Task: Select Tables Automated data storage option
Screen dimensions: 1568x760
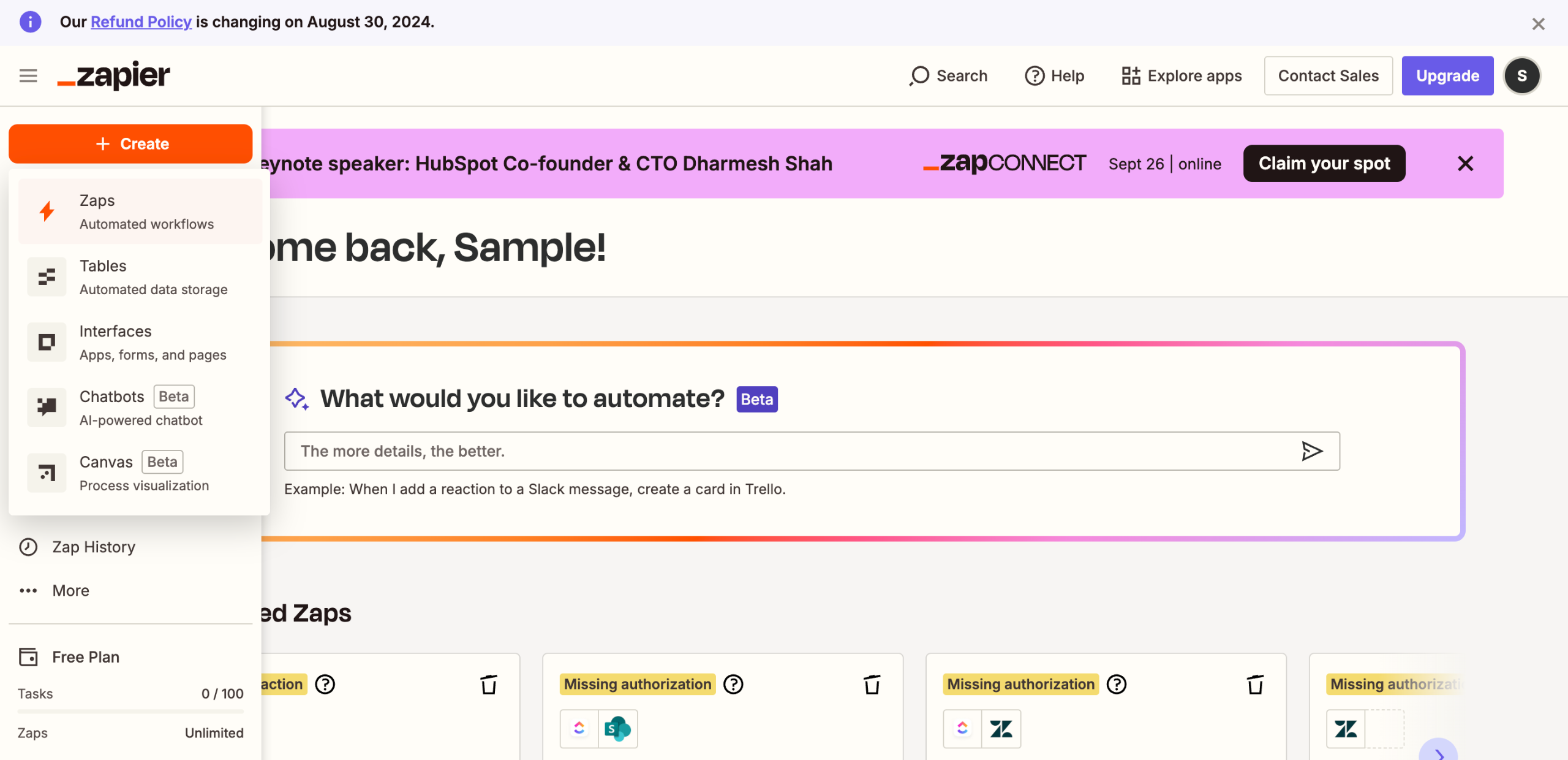Action: point(153,277)
